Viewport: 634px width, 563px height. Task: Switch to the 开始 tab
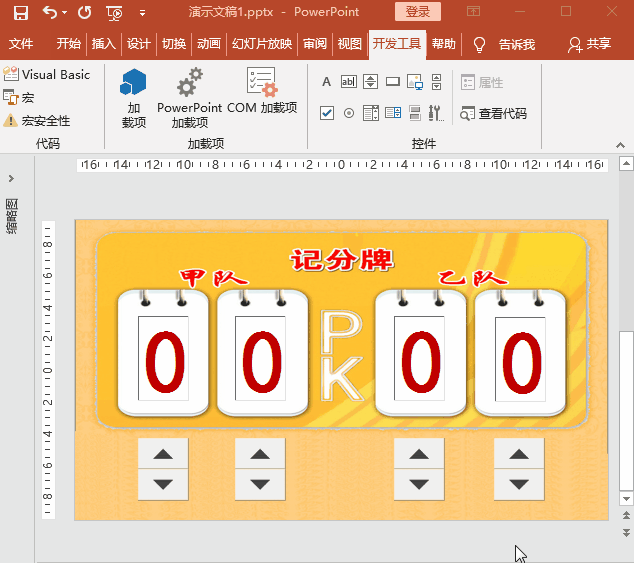[69, 43]
